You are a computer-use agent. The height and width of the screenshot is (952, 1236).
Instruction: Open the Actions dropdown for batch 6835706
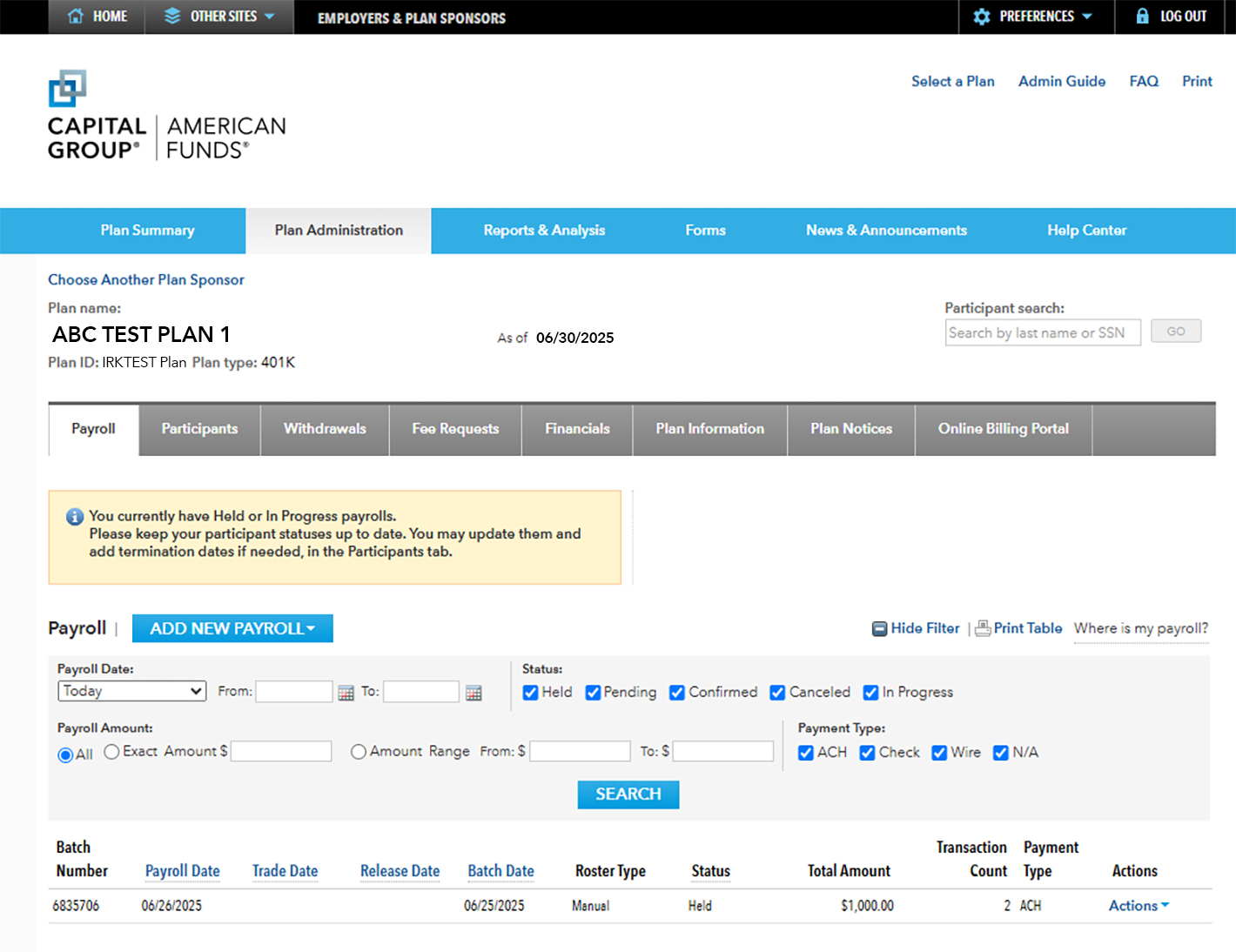point(1137,906)
